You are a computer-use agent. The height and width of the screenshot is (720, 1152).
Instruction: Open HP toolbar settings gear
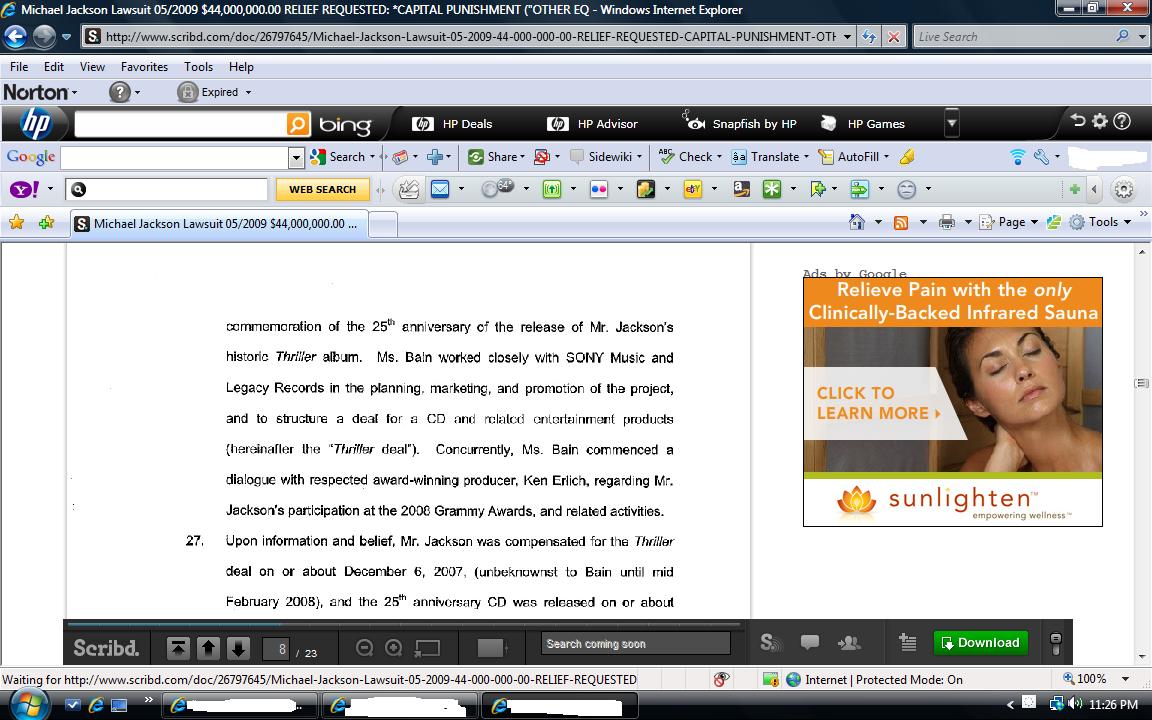coord(1099,121)
